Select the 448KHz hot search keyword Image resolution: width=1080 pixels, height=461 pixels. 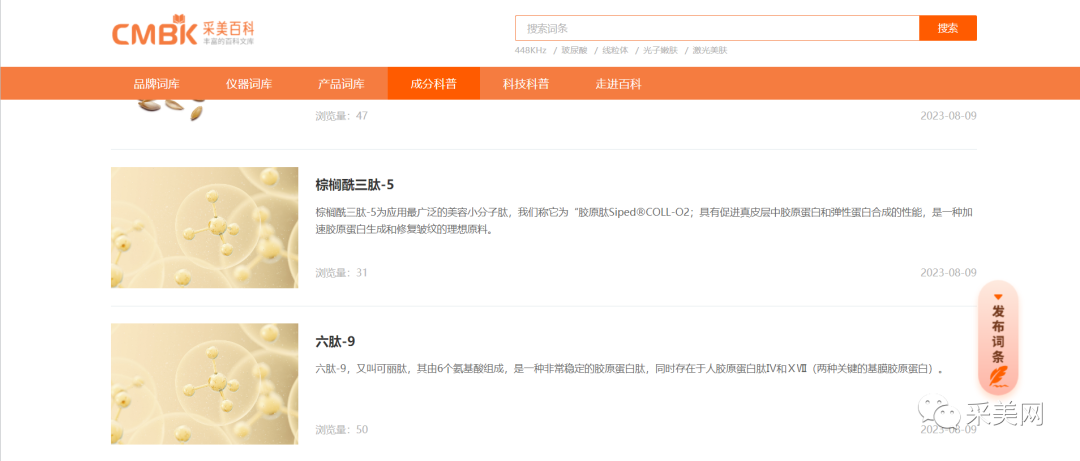pos(530,50)
